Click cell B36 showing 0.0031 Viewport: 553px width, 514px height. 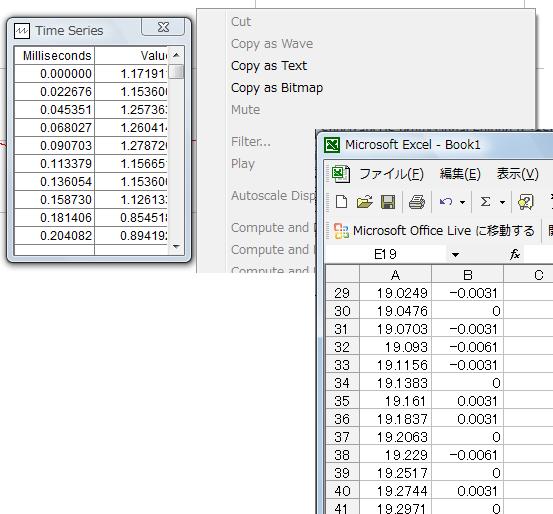tap(467, 419)
